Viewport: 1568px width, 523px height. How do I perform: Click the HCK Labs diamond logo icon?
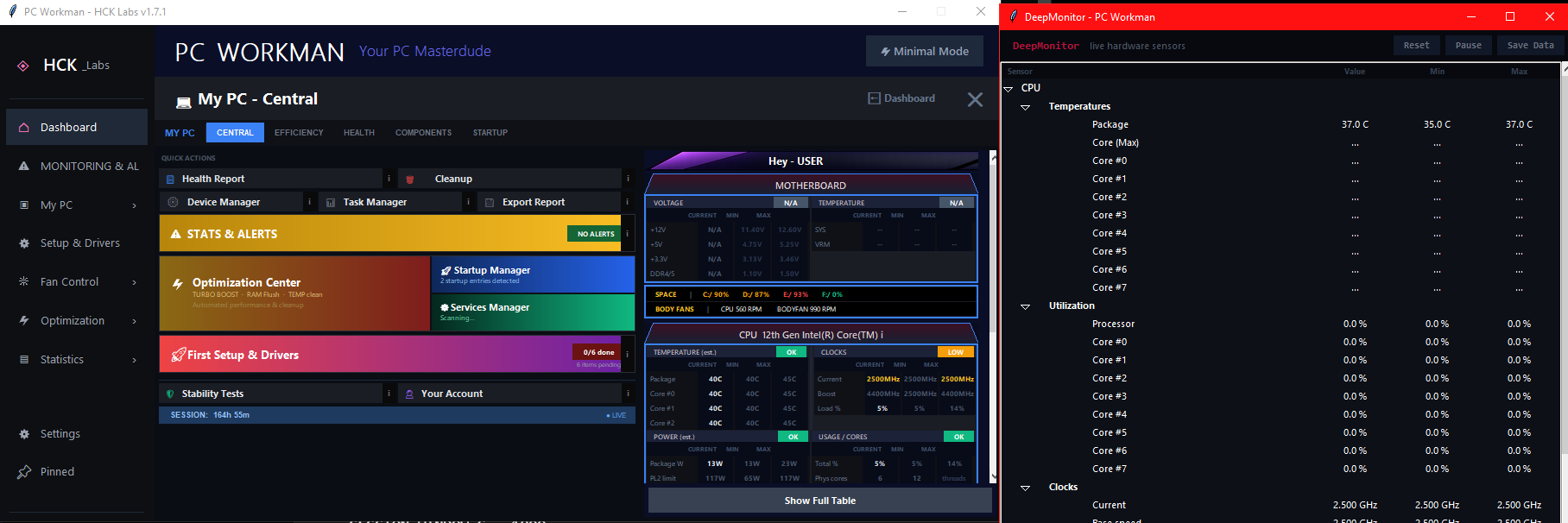tap(23, 66)
